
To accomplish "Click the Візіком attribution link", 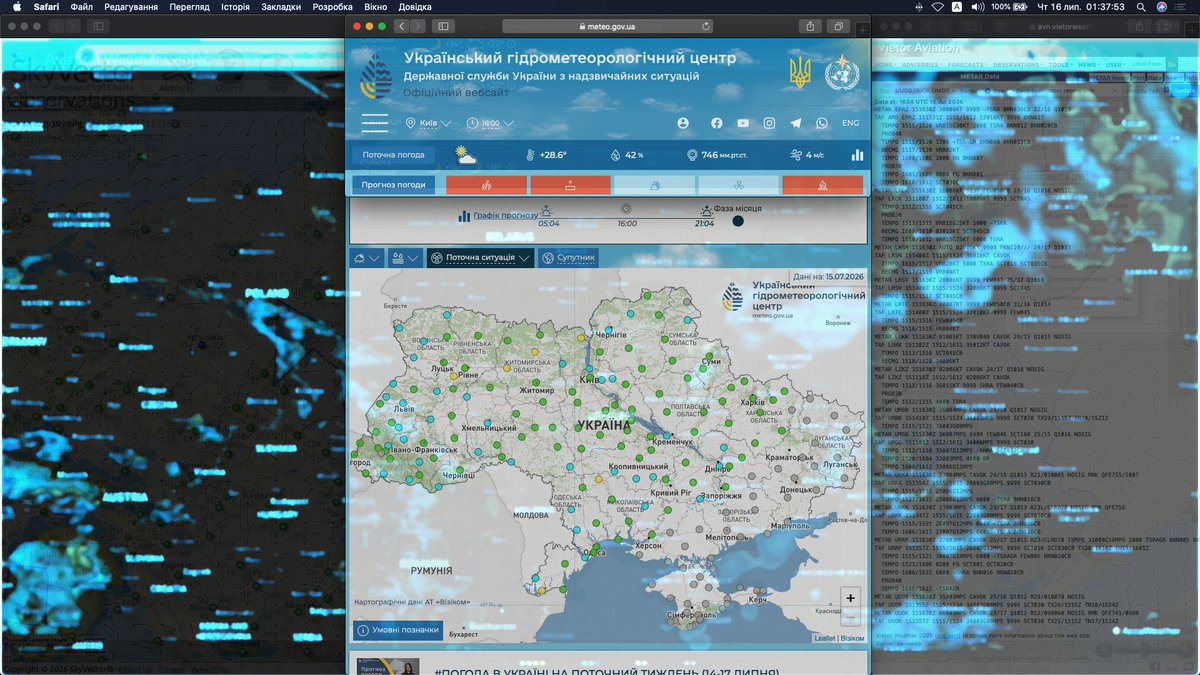I will pos(852,638).
